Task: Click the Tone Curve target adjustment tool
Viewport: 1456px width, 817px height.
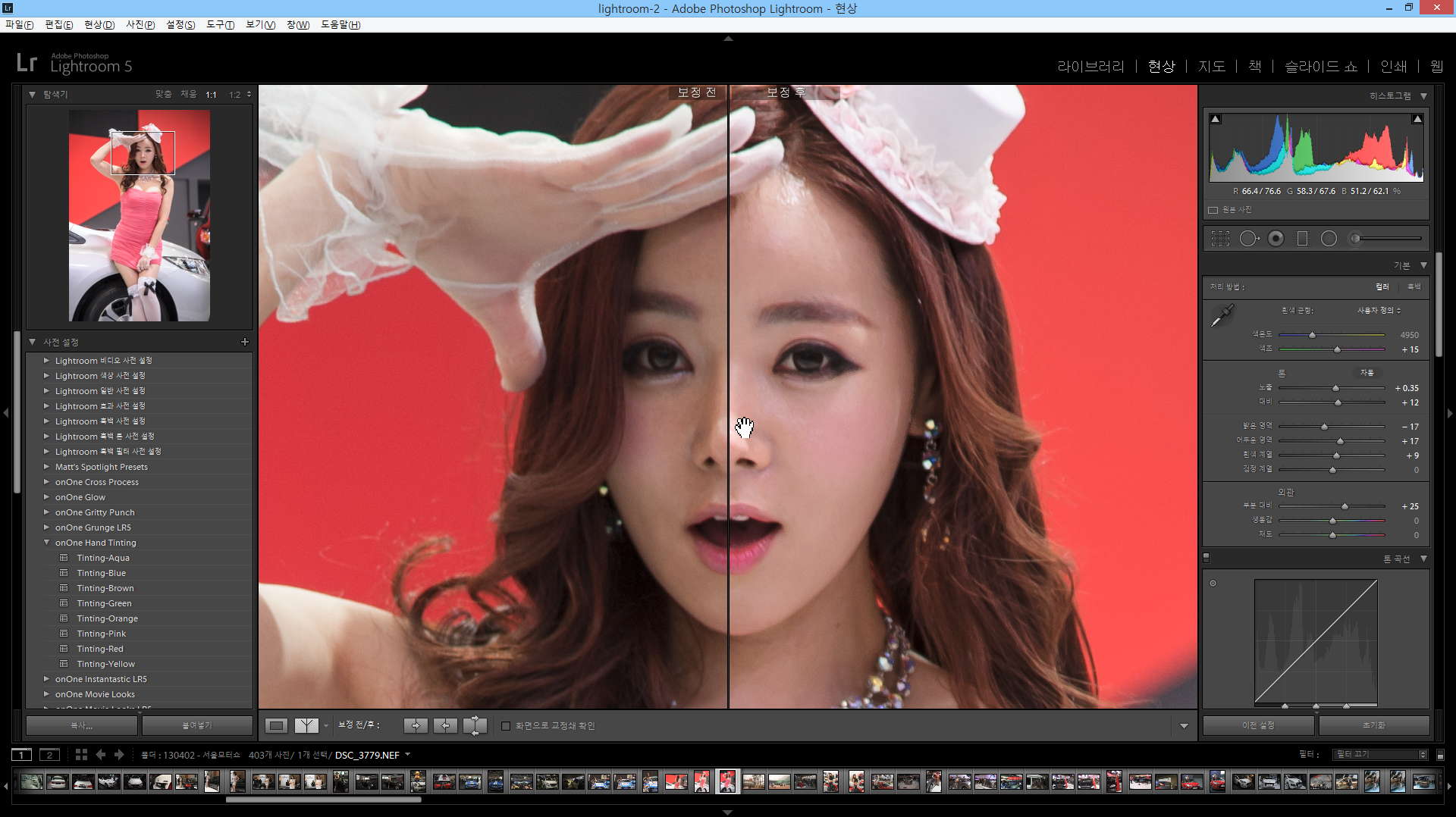Action: pos(1213,583)
